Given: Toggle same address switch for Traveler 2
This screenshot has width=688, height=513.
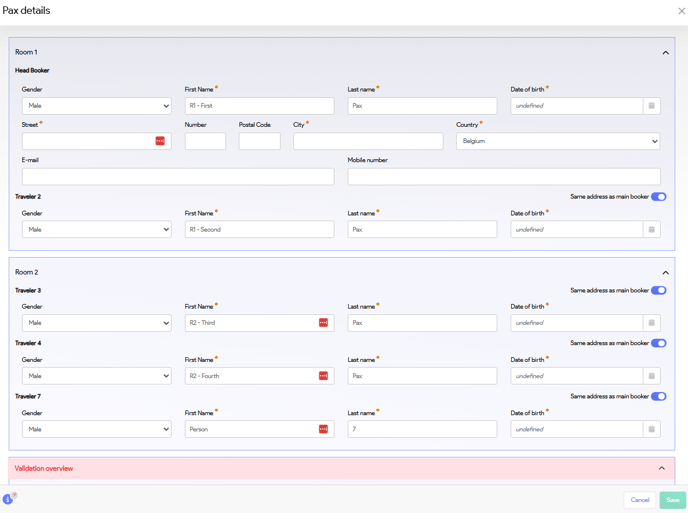Looking at the screenshot, I should 658,197.
